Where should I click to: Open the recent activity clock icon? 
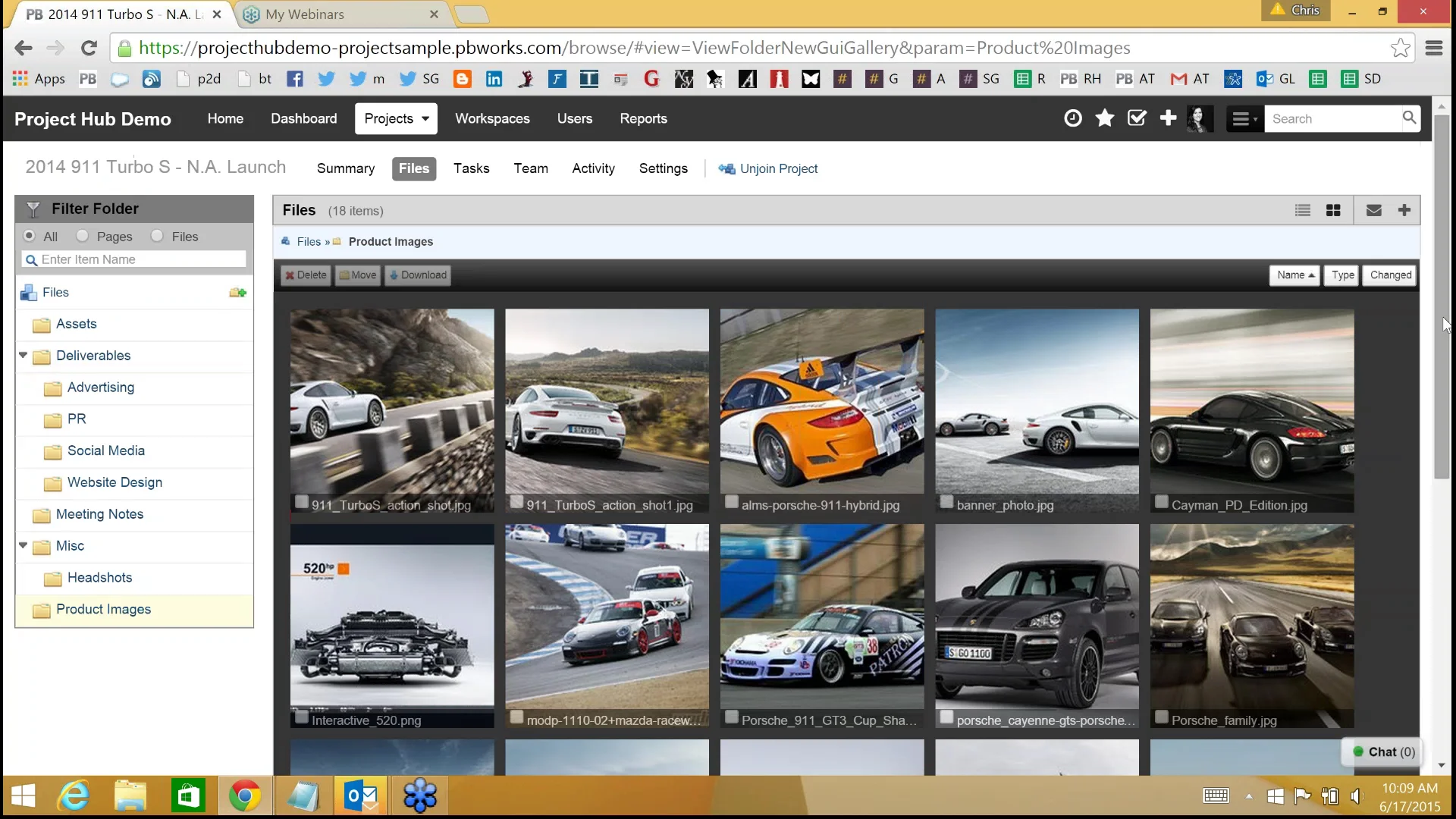click(1072, 118)
